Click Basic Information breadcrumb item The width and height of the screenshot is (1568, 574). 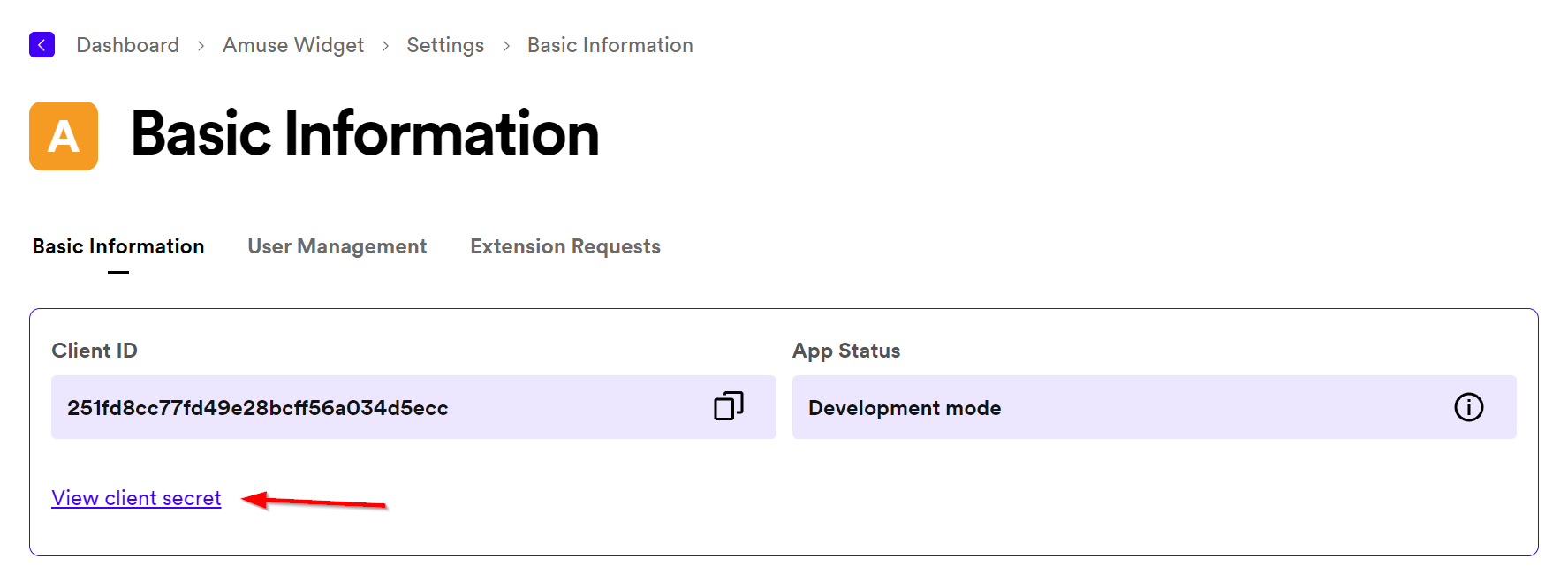[610, 45]
